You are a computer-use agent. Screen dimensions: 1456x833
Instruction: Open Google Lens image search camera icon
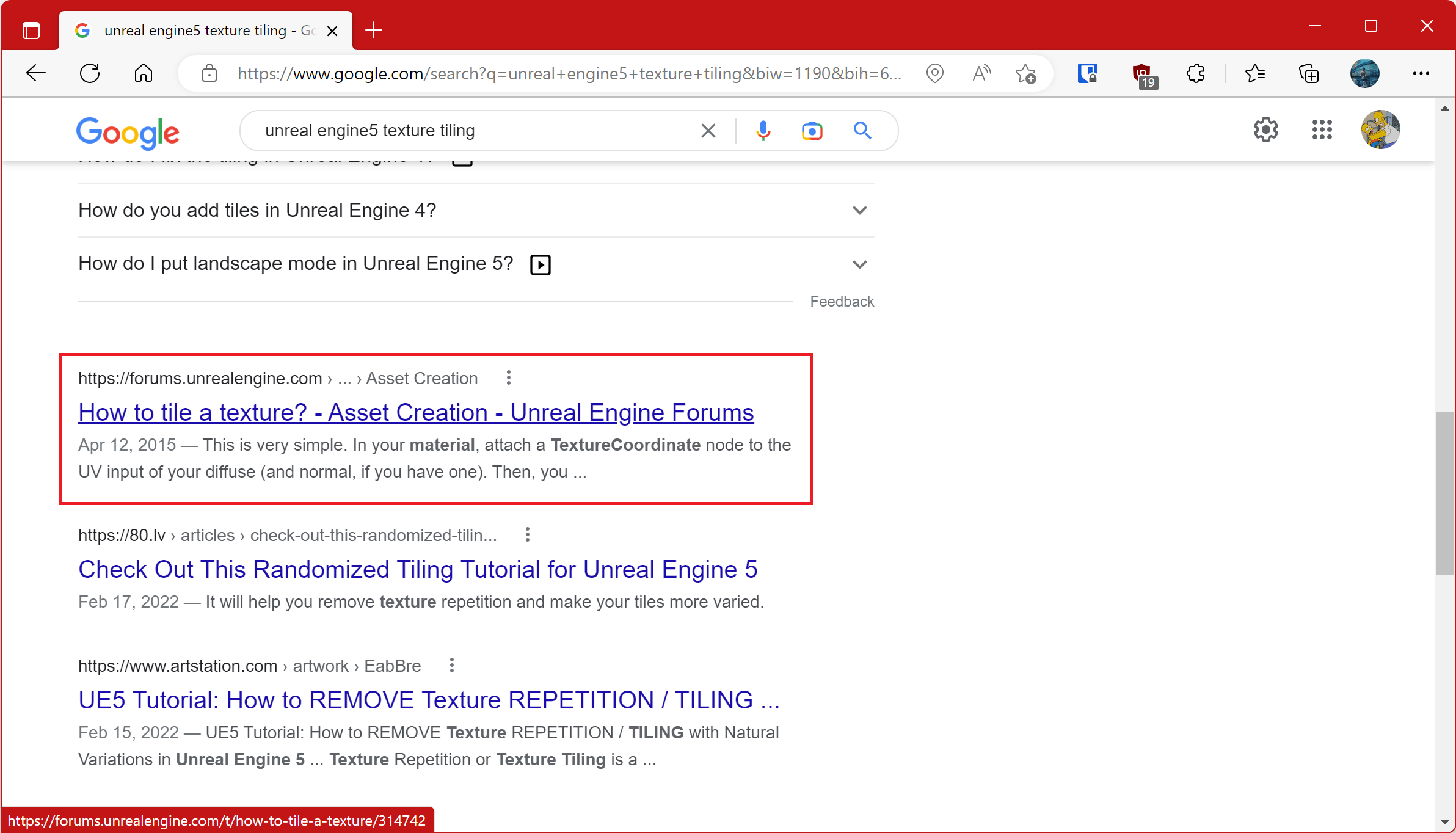812,131
